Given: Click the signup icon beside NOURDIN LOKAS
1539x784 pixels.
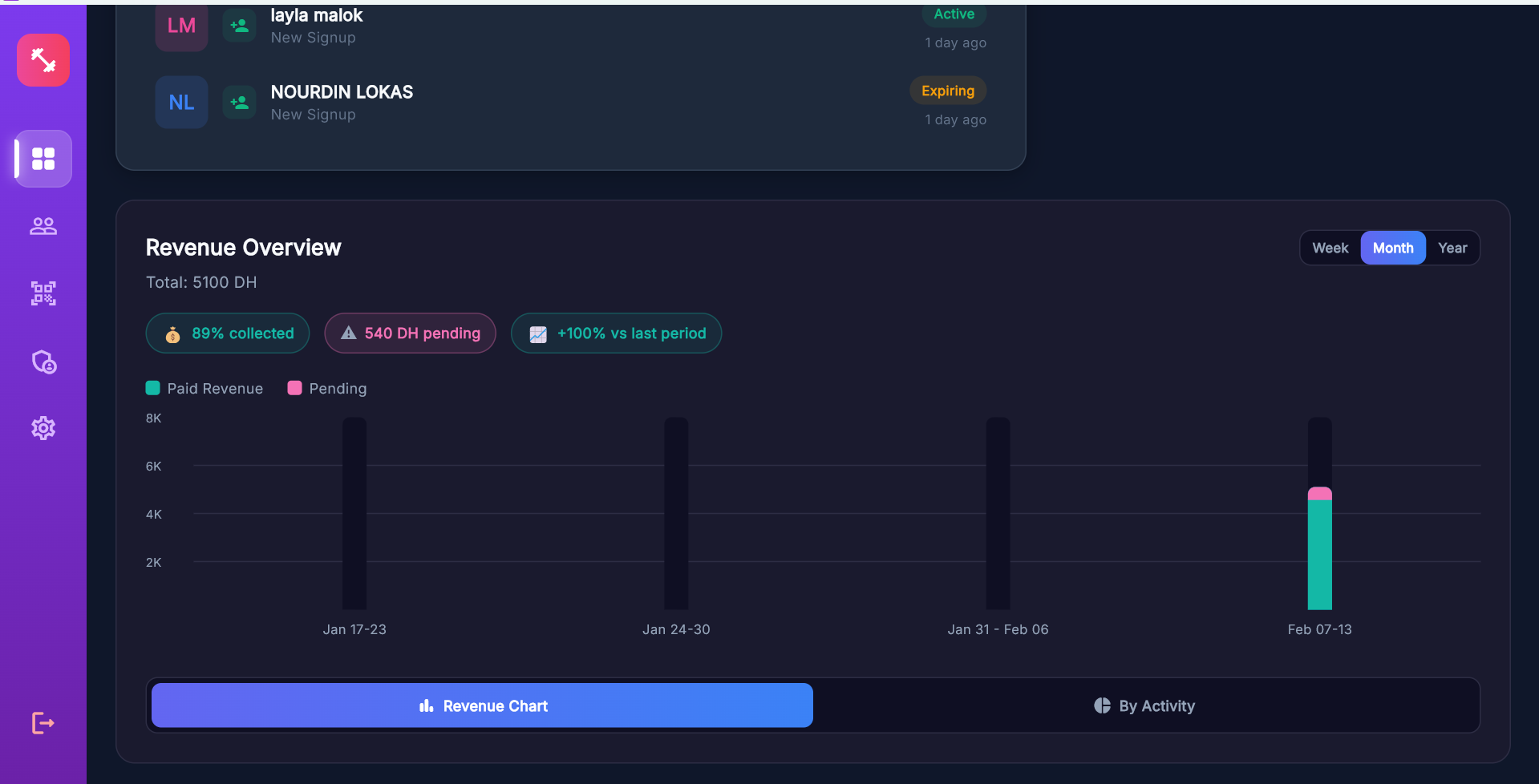Looking at the screenshot, I should [x=239, y=103].
